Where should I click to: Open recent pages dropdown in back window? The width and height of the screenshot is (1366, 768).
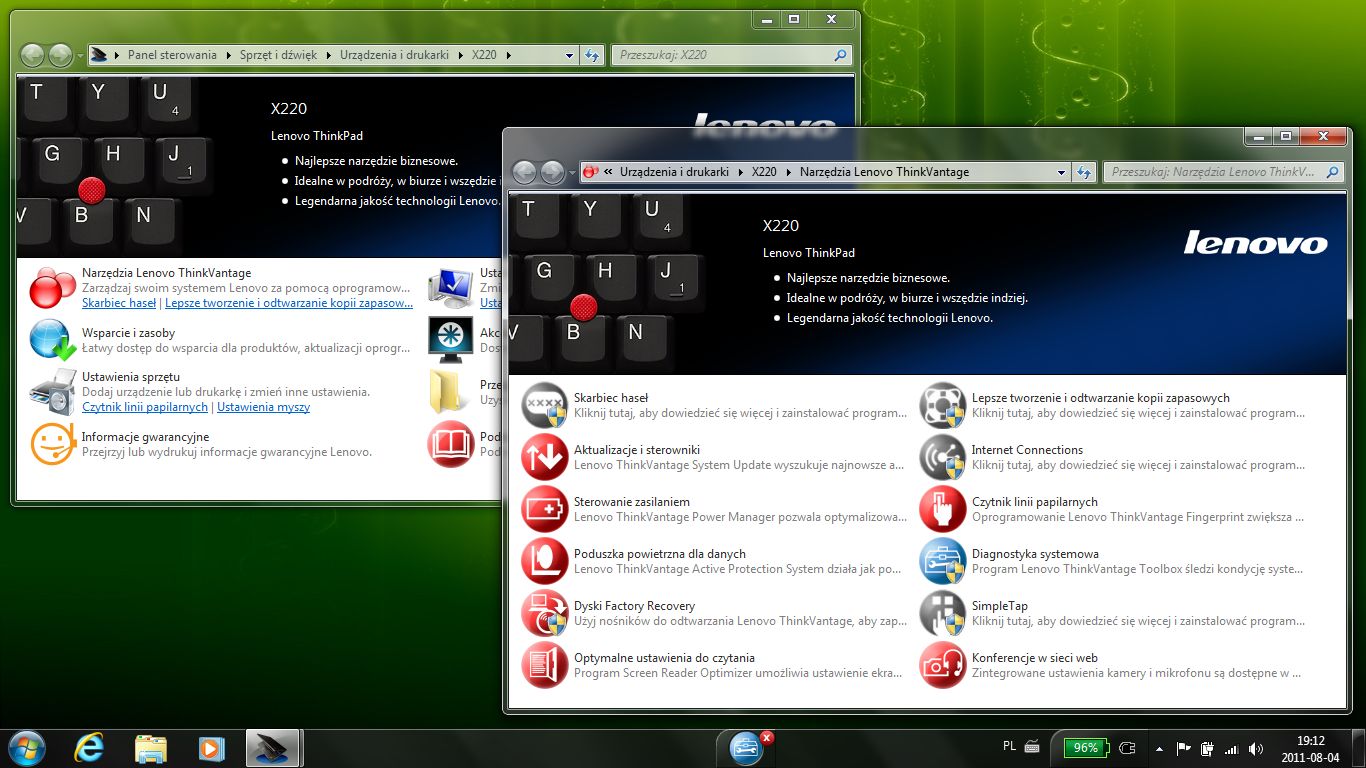pos(79,55)
